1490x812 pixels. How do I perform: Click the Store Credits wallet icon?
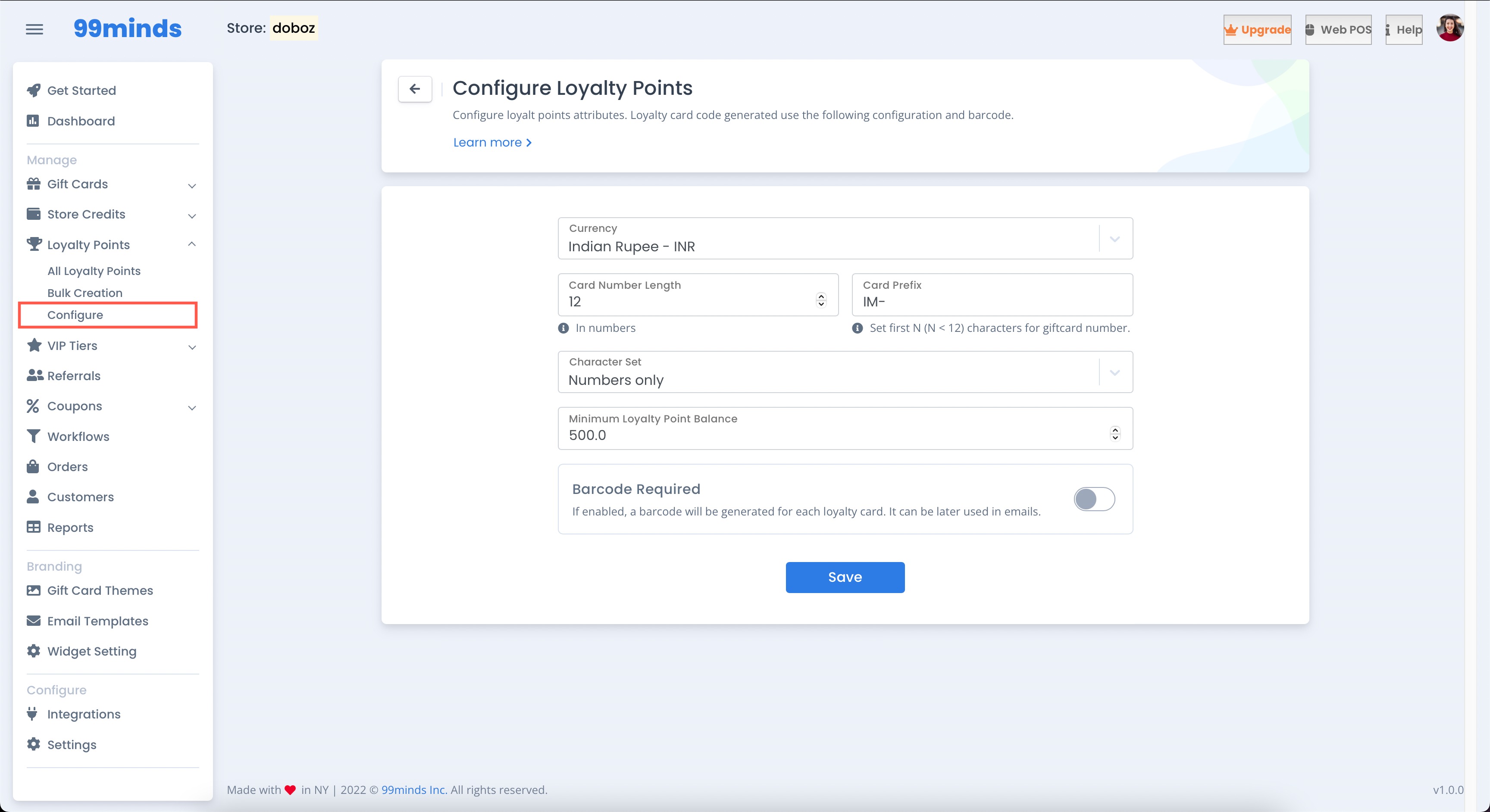pyautogui.click(x=34, y=214)
